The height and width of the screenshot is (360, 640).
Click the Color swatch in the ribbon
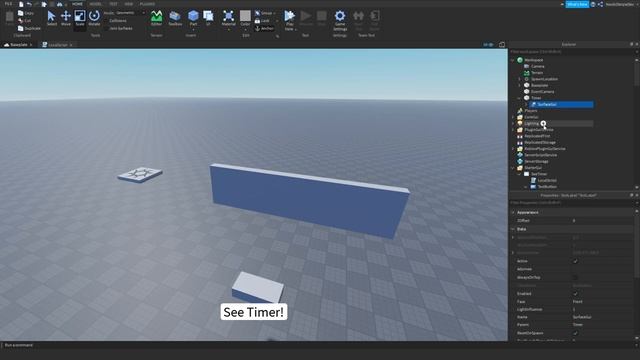click(x=245, y=18)
